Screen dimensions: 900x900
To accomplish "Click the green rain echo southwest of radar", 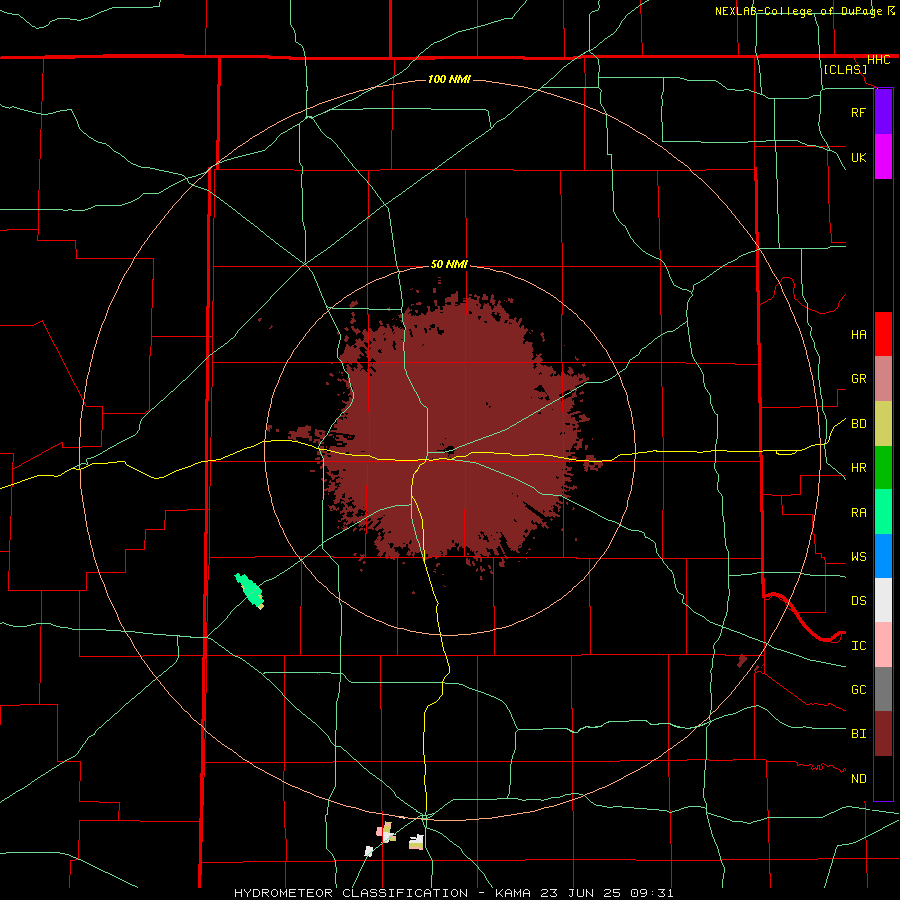I will (x=249, y=591).
